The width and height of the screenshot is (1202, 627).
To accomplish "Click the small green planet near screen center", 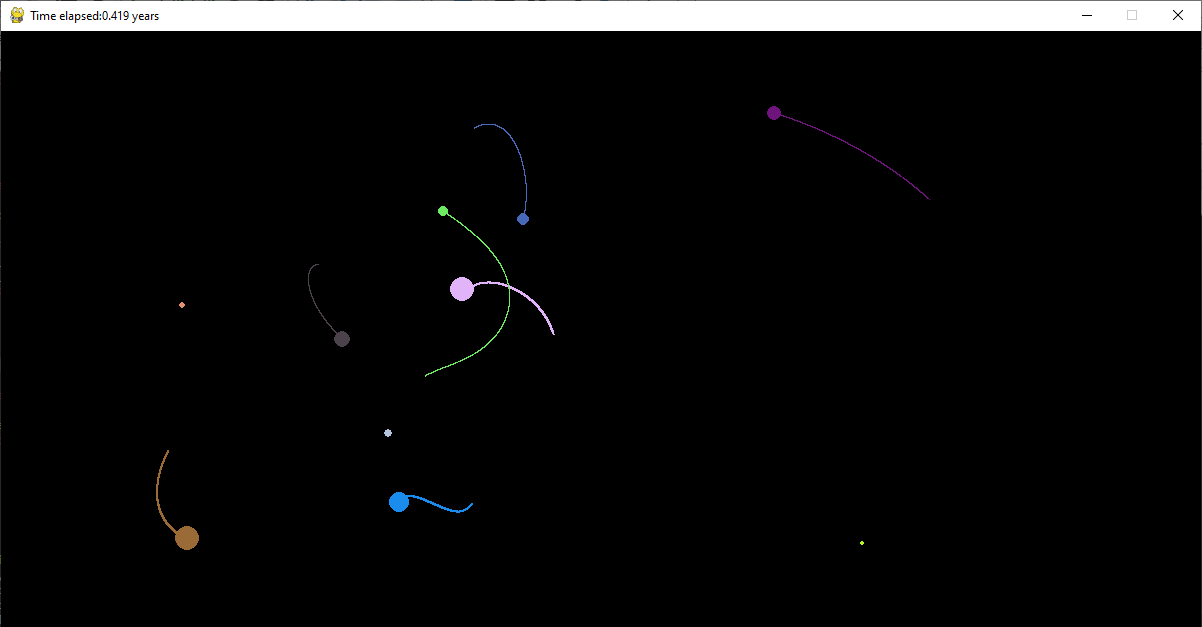I will tap(442, 210).
